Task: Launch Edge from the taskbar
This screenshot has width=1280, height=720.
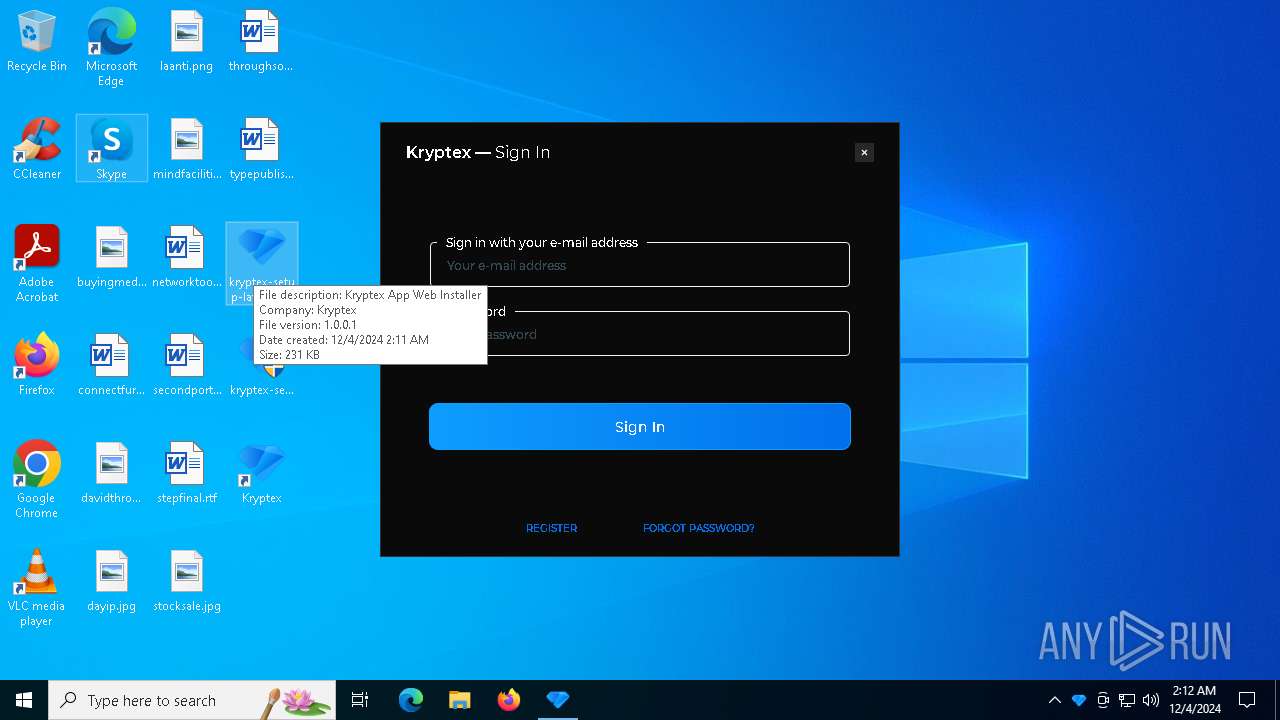Action: (411, 700)
